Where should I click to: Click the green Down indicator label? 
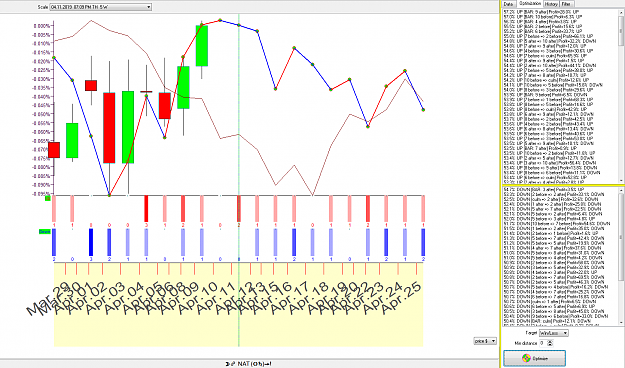[x=45, y=232]
